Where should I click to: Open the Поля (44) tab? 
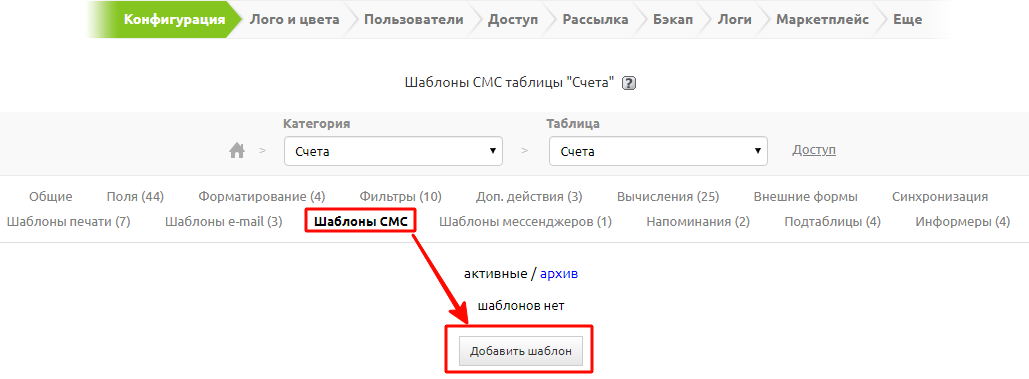pos(135,197)
